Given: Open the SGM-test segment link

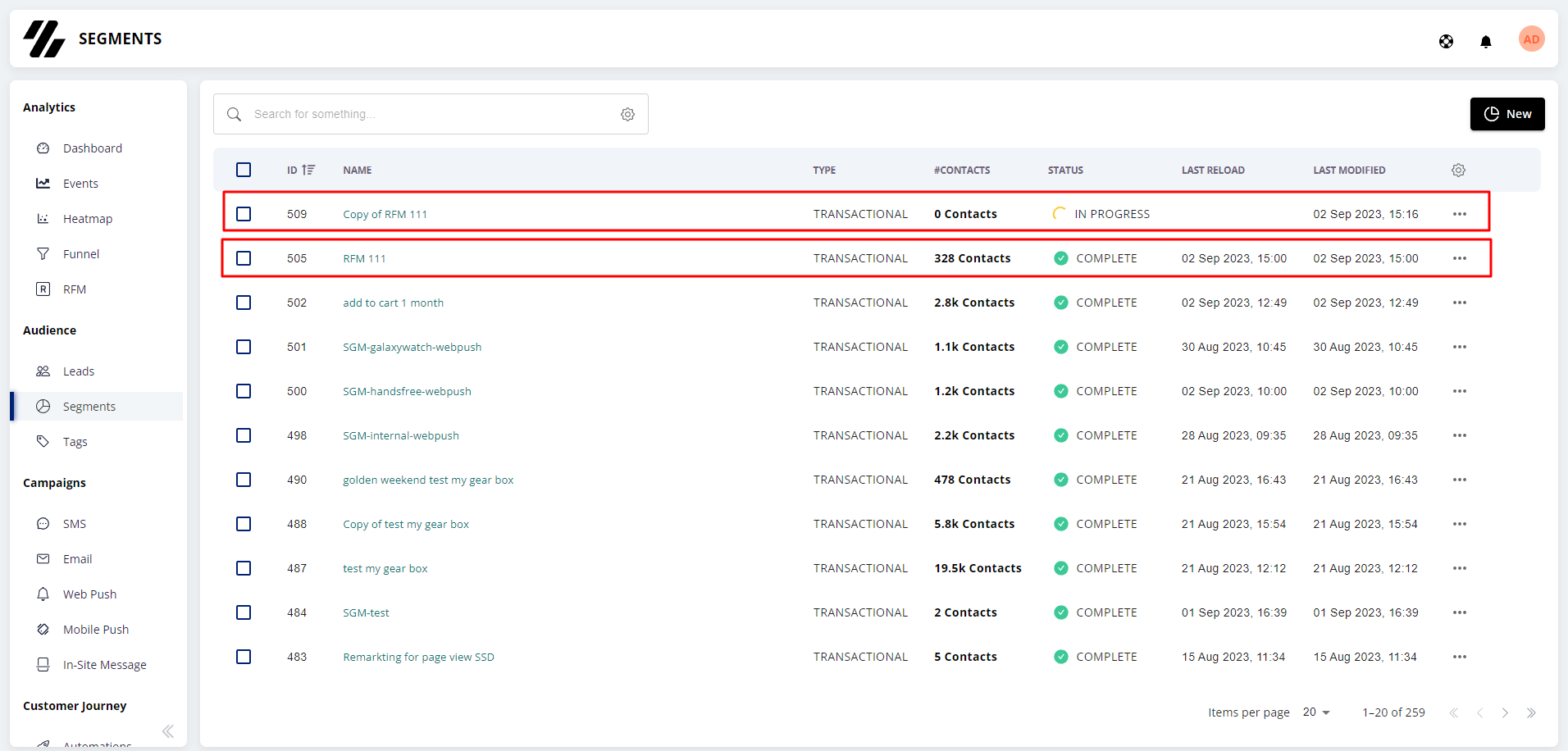Looking at the screenshot, I should pos(366,612).
